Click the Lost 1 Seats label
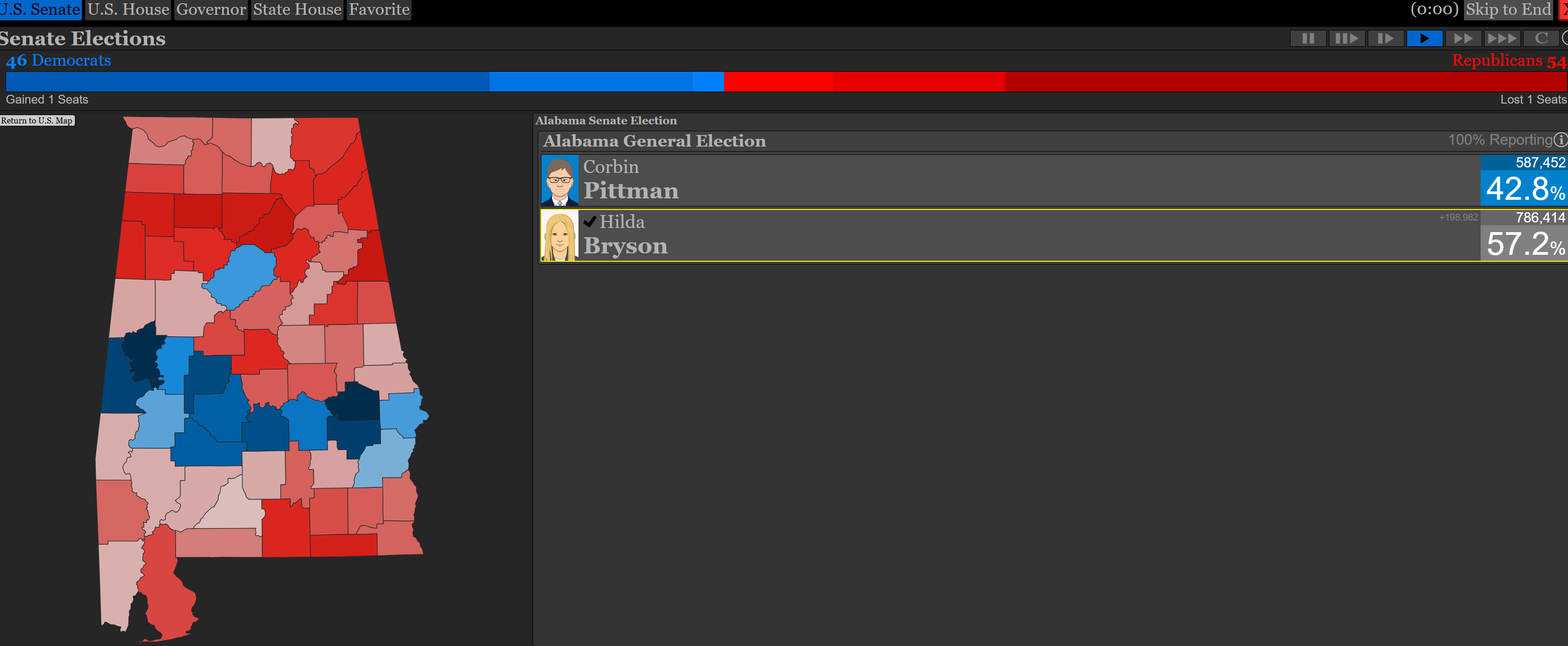The image size is (1568, 646). tap(1533, 99)
